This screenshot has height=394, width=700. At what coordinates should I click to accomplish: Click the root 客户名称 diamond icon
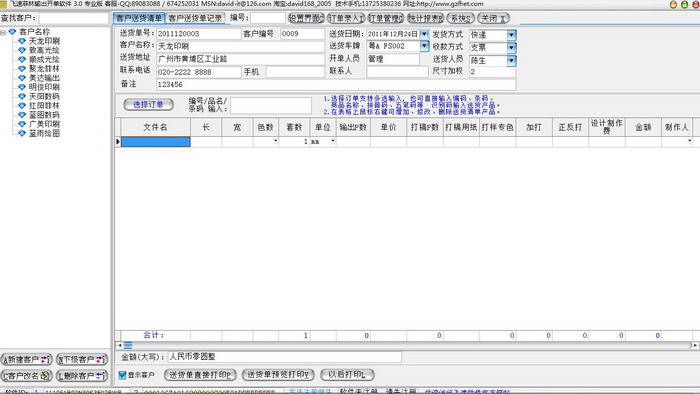click(x=12, y=32)
